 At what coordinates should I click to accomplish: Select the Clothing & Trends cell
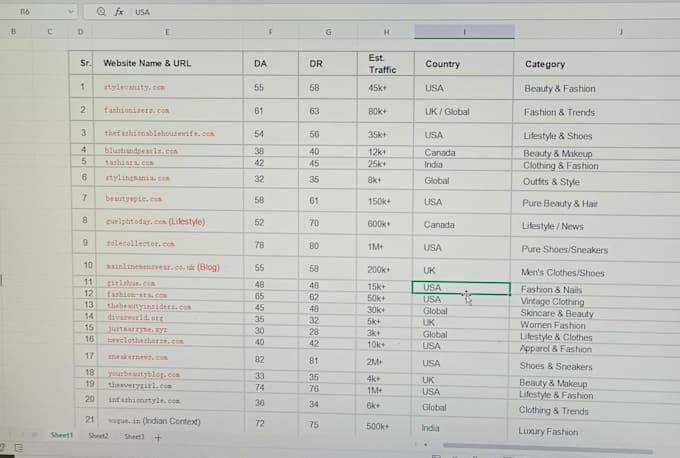[593, 411]
